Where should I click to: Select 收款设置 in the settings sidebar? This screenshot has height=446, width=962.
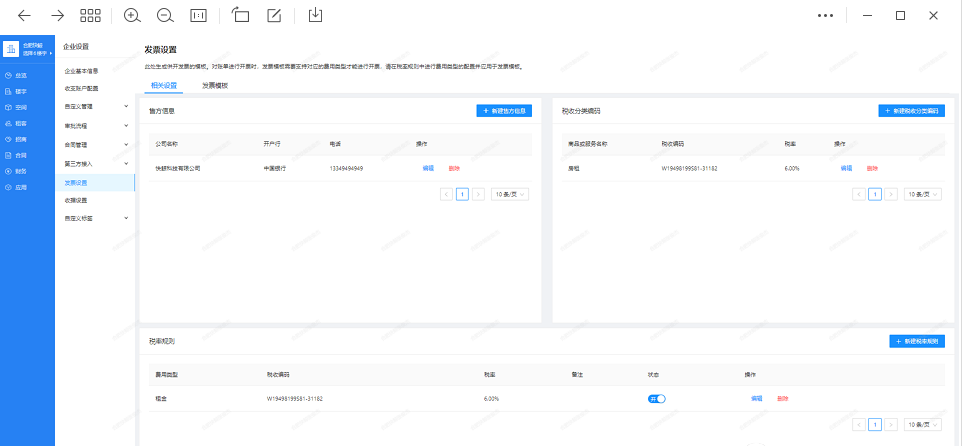tap(77, 200)
